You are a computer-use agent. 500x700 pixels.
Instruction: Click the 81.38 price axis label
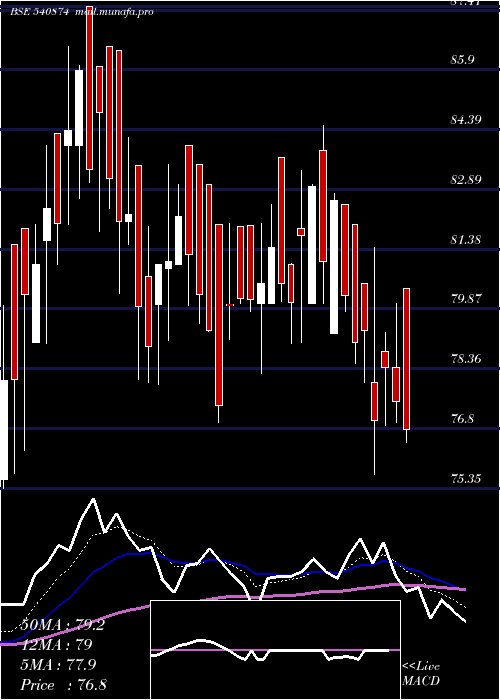tap(466, 240)
